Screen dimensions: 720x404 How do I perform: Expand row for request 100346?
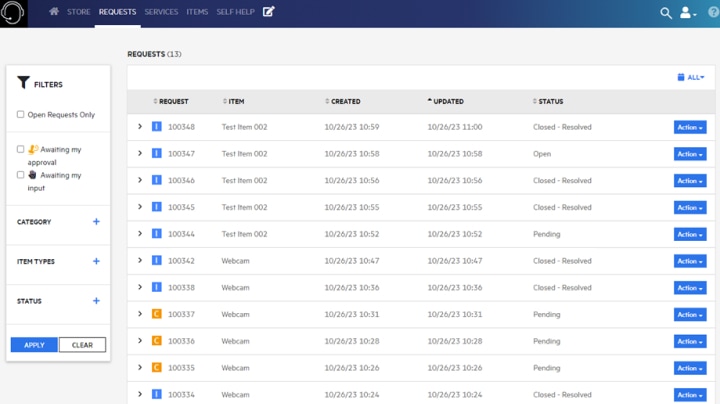coord(140,180)
